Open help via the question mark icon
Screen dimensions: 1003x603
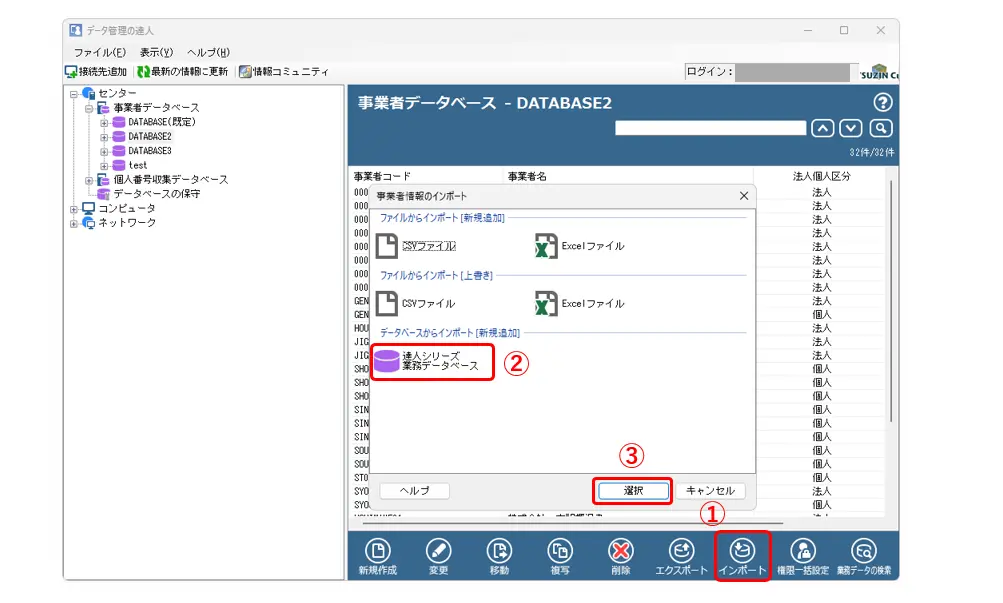[x=883, y=102]
